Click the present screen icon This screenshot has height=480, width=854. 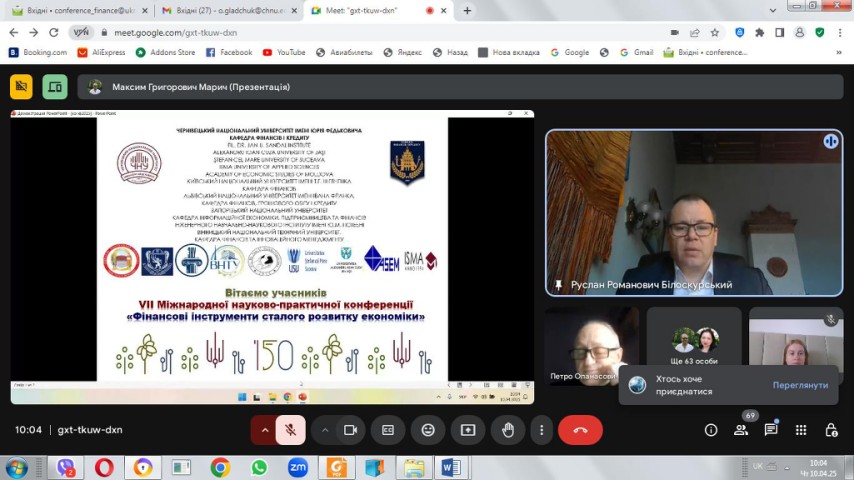coord(467,430)
